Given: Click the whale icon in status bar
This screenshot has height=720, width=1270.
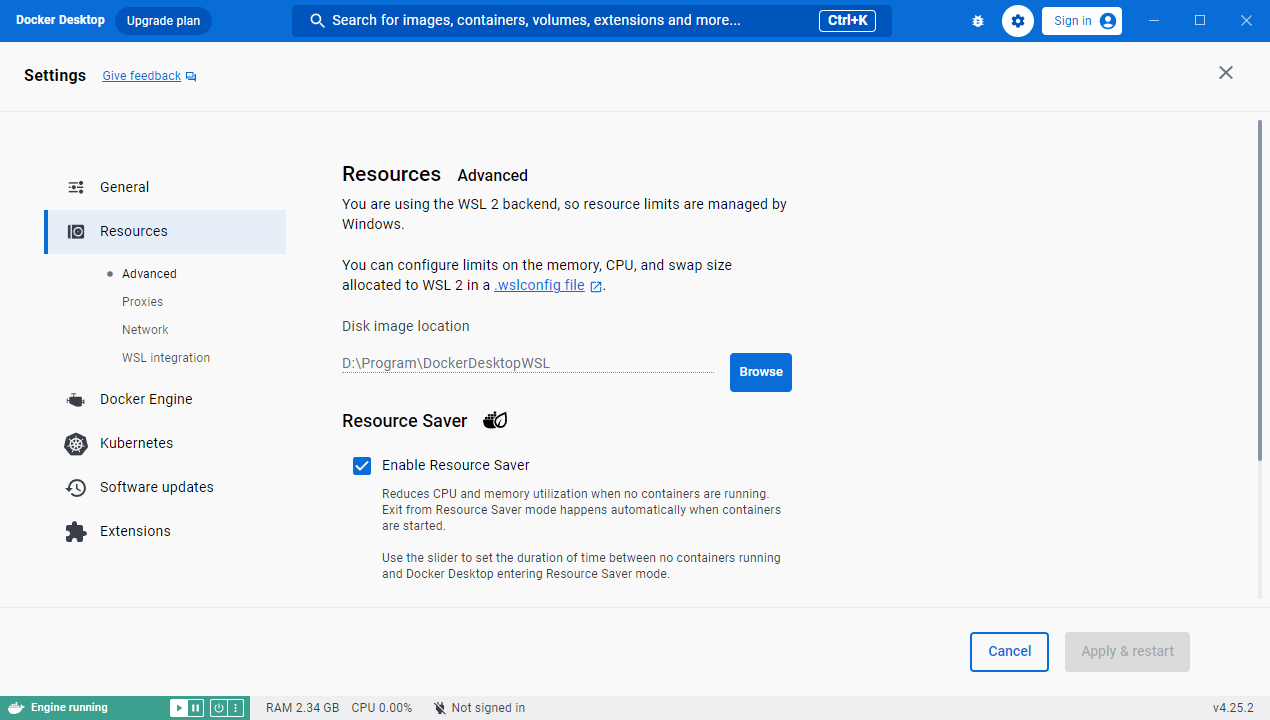Looking at the screenshot, I should pos(15,708).
